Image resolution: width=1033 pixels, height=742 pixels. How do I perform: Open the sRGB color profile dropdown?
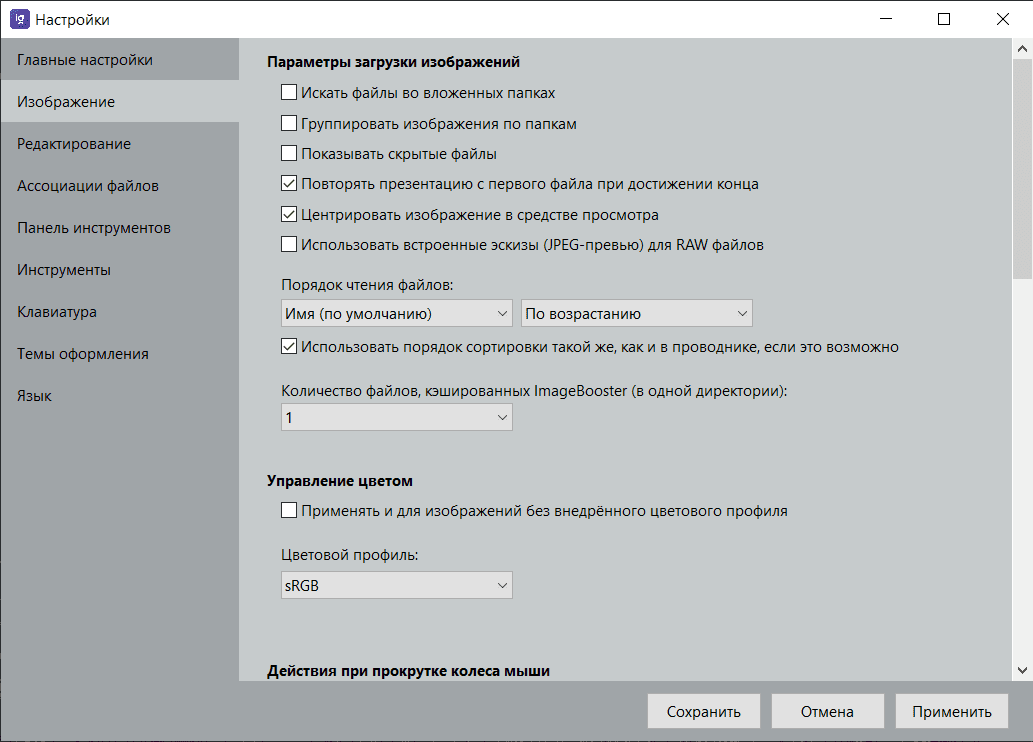coord(397,585)
